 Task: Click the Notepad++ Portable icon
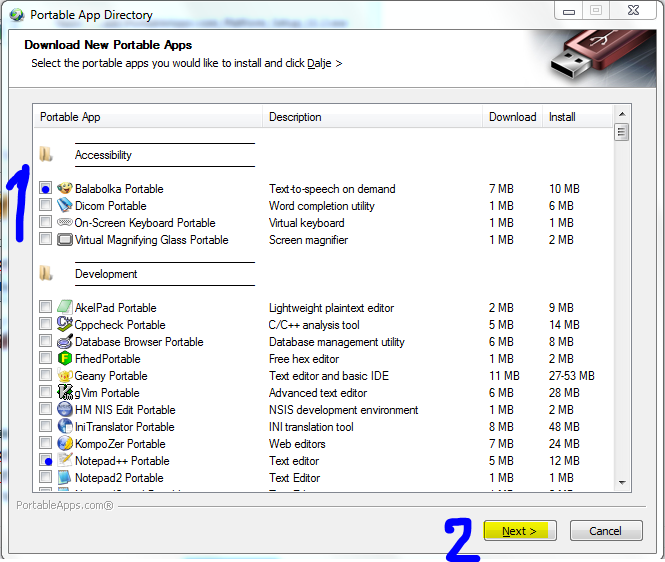point(64,460)
